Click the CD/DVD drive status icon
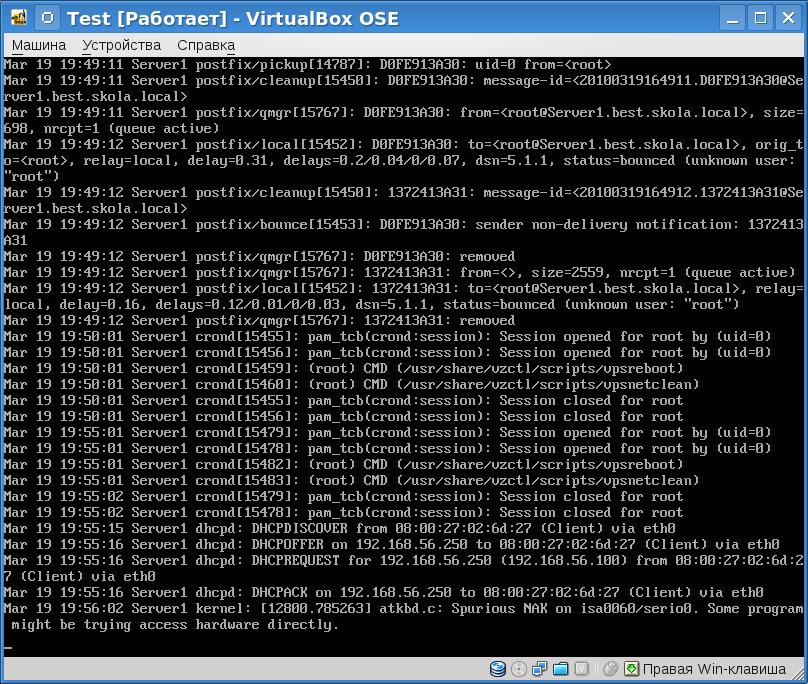 click(519, 669)
